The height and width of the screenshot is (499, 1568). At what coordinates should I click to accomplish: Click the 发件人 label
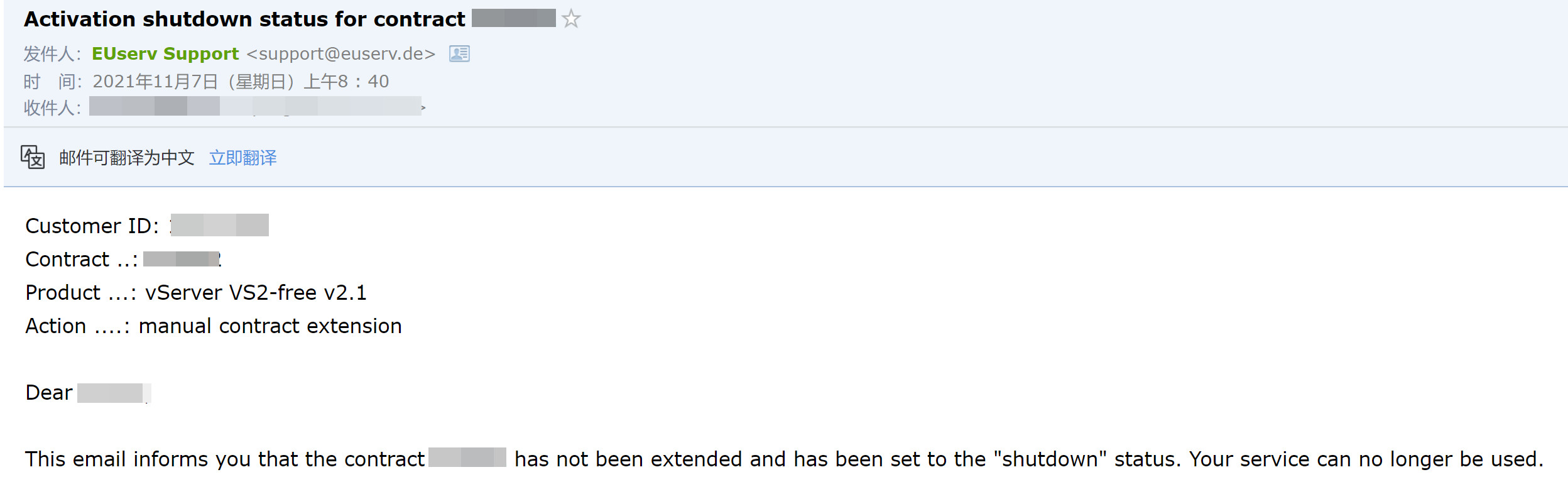pos(52,54)
